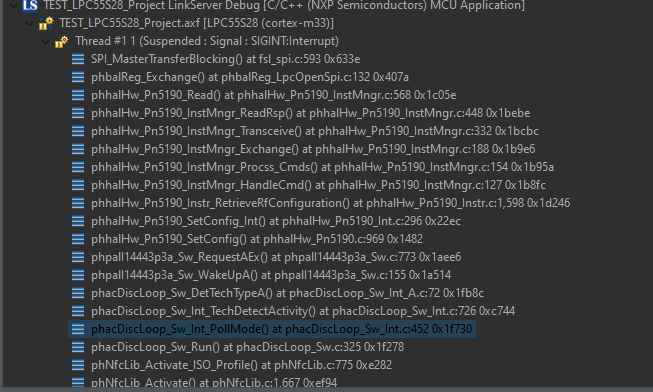The height and width of the screenshot is (392, 653).
Task: Select phNfcLib_Activate_ISO_Profile() at phNfcLib.c:775
Action: pos(242,365)
